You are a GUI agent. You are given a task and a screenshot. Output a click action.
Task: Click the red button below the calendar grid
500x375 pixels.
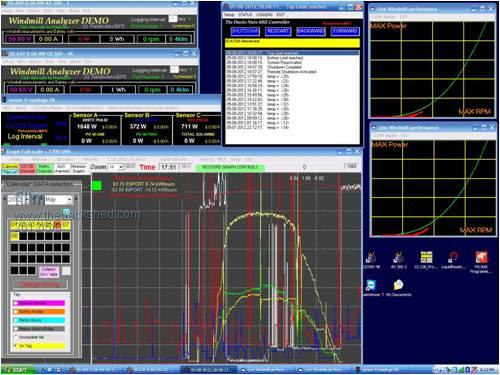point(40,284)
